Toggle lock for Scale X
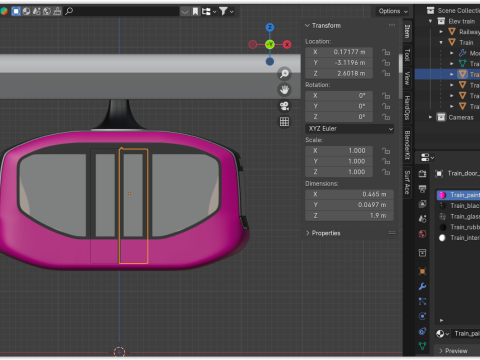Screen dimensions: 480x360 386,151
